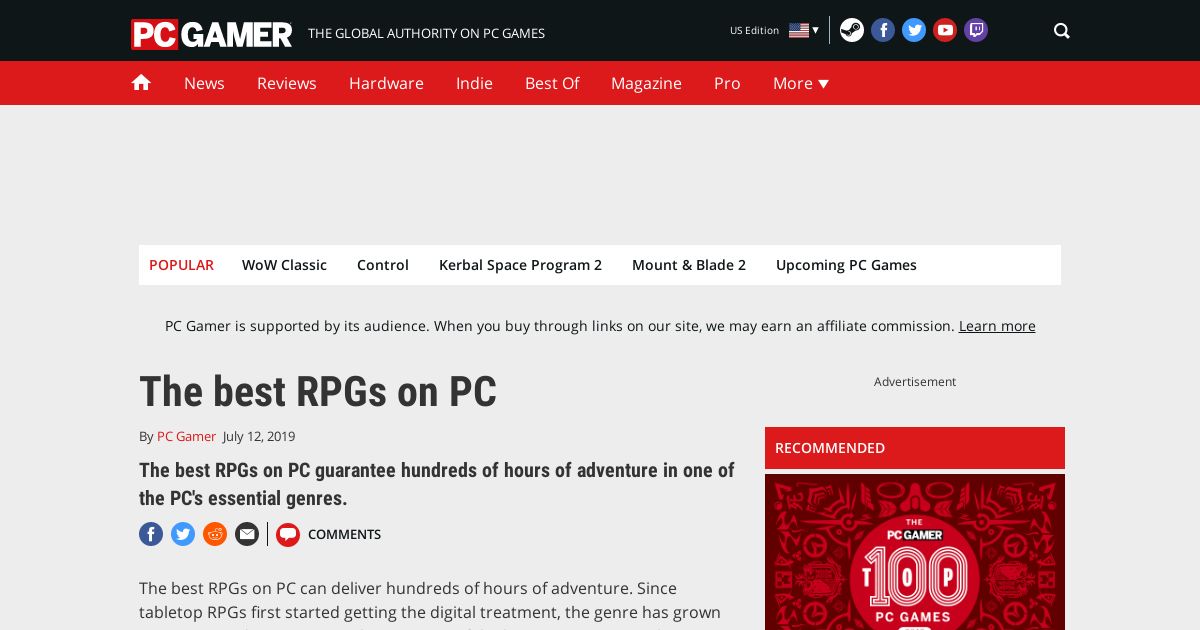Click the US Edition label text
This screenshot has height=630, width=1200.
click(x=754, y=31)
